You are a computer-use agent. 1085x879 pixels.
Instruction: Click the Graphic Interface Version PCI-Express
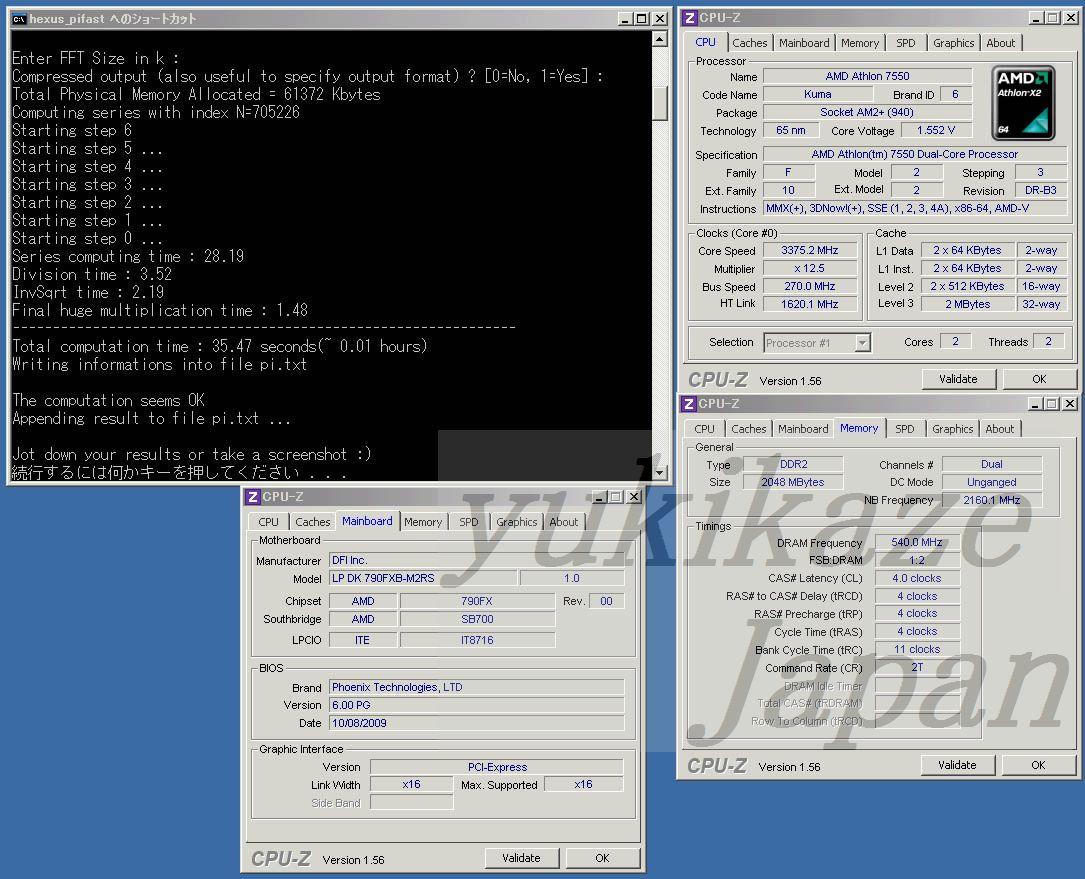497,767
